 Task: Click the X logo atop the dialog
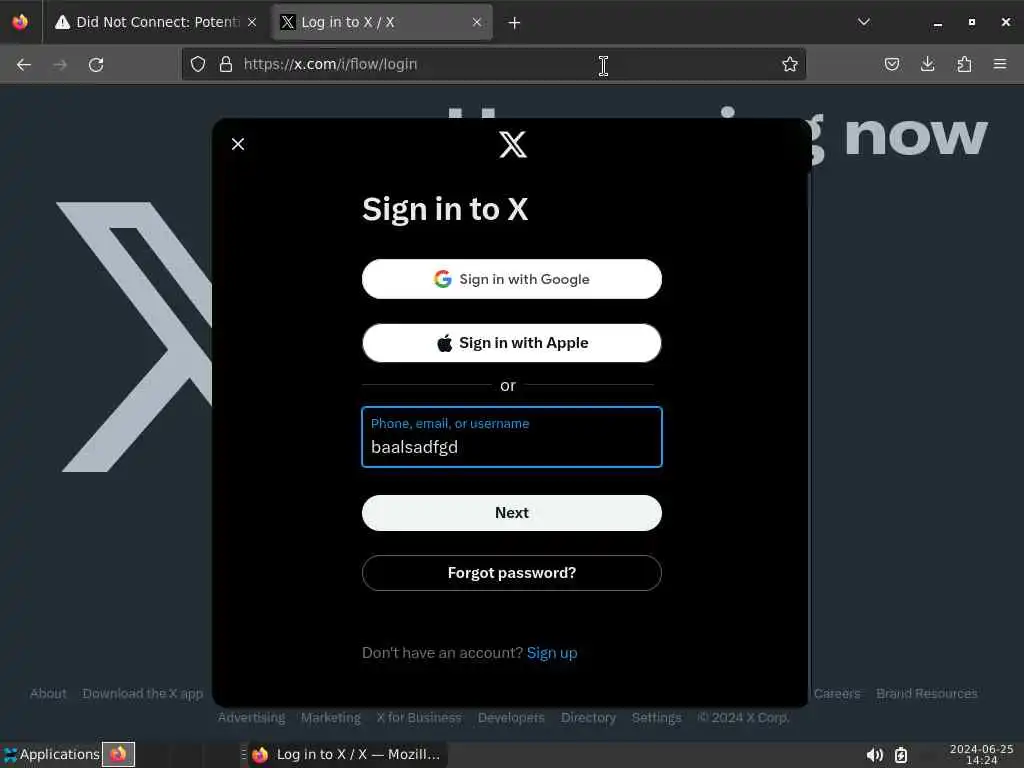point(513,144)
